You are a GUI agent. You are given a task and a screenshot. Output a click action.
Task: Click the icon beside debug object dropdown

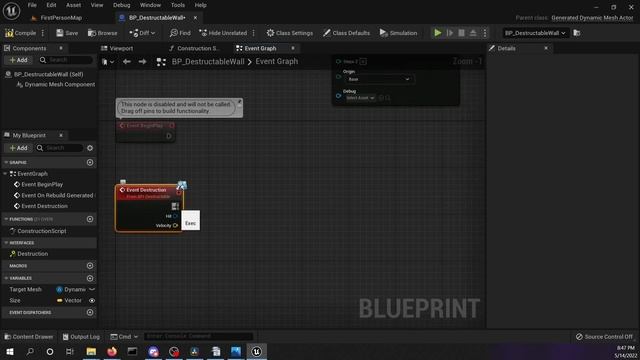(x=577, y=33)
